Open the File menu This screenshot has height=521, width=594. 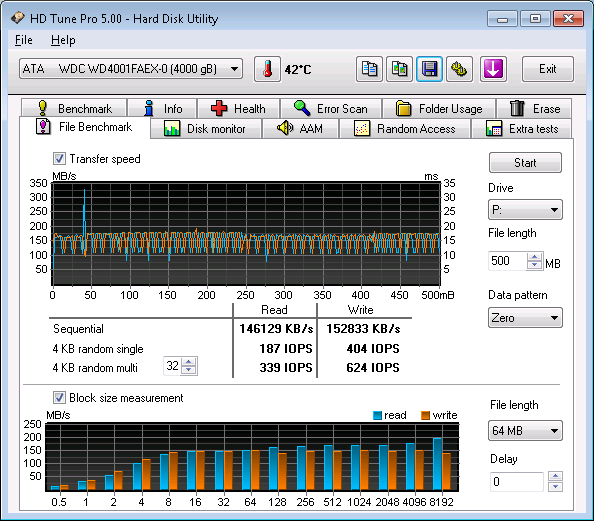23,40
